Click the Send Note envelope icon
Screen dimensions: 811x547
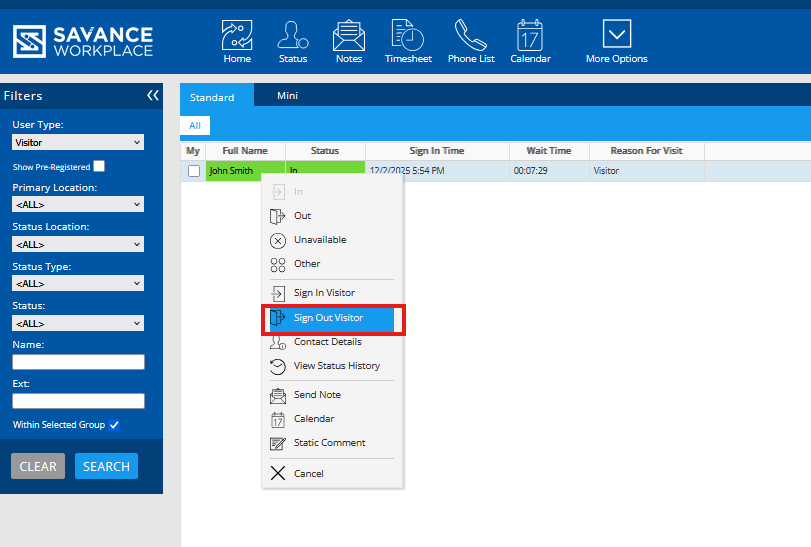[x=278, y=396]
